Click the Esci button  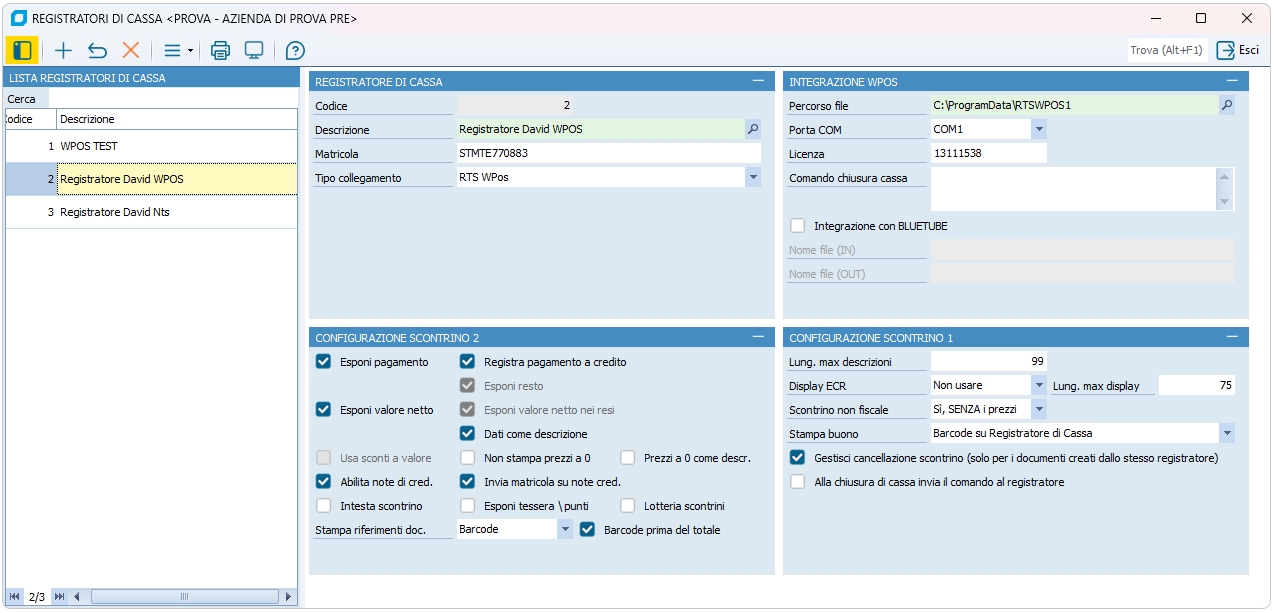[x=1238, y=50]
